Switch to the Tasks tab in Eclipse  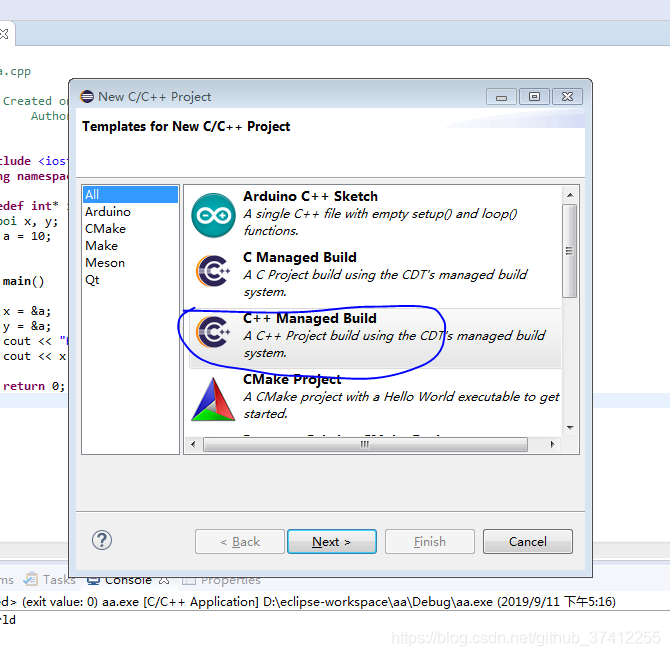point(49,579)
